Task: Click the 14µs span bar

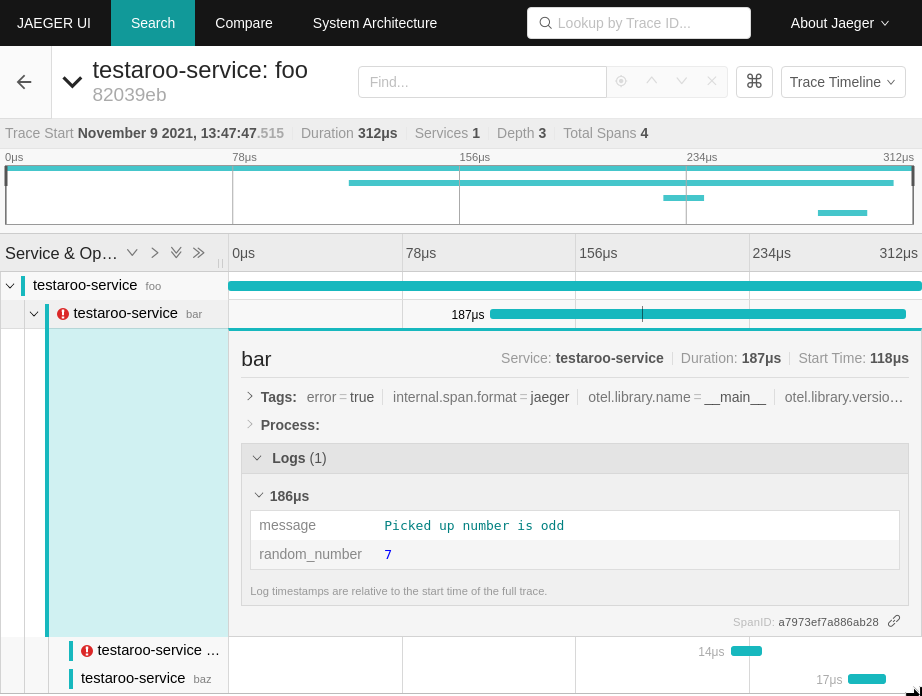Action: coord(746,651)
